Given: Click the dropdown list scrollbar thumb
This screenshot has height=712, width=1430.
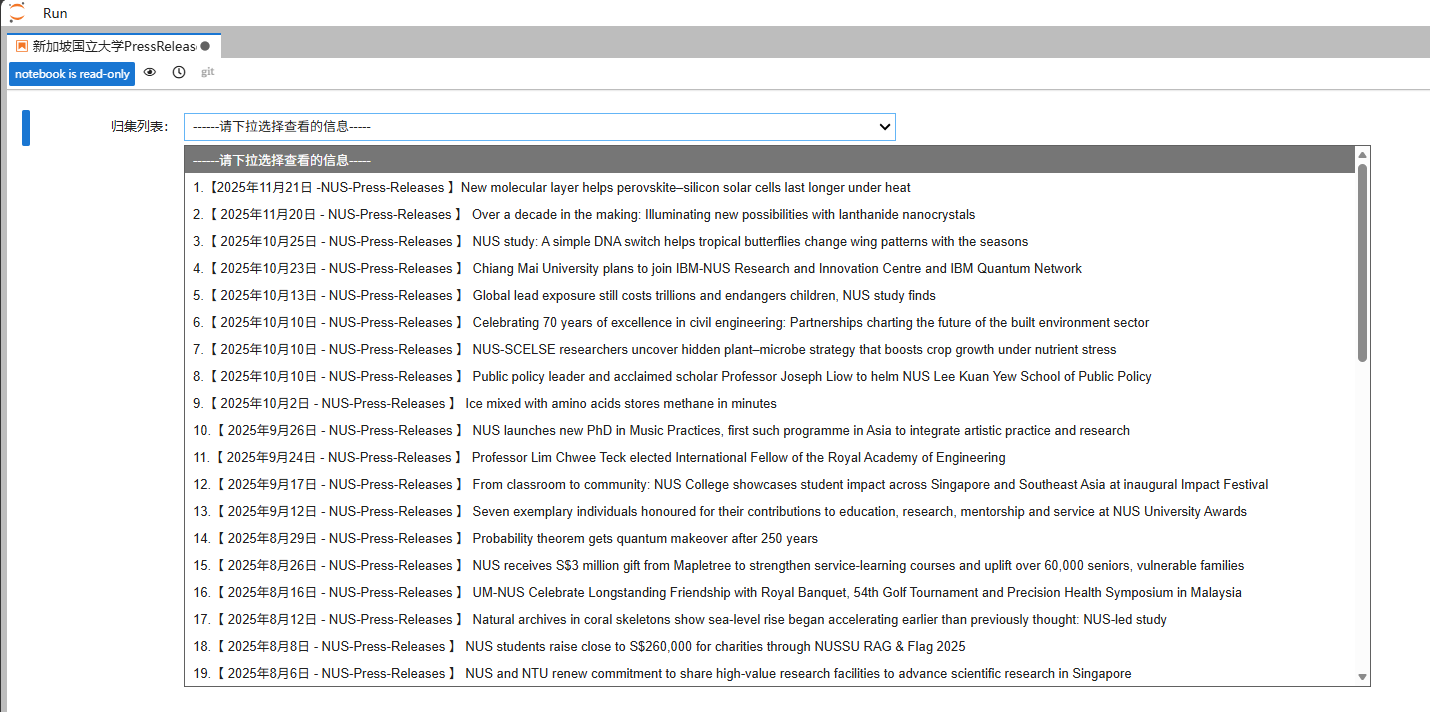Looking at the screenshot, I should [1362, 263].
